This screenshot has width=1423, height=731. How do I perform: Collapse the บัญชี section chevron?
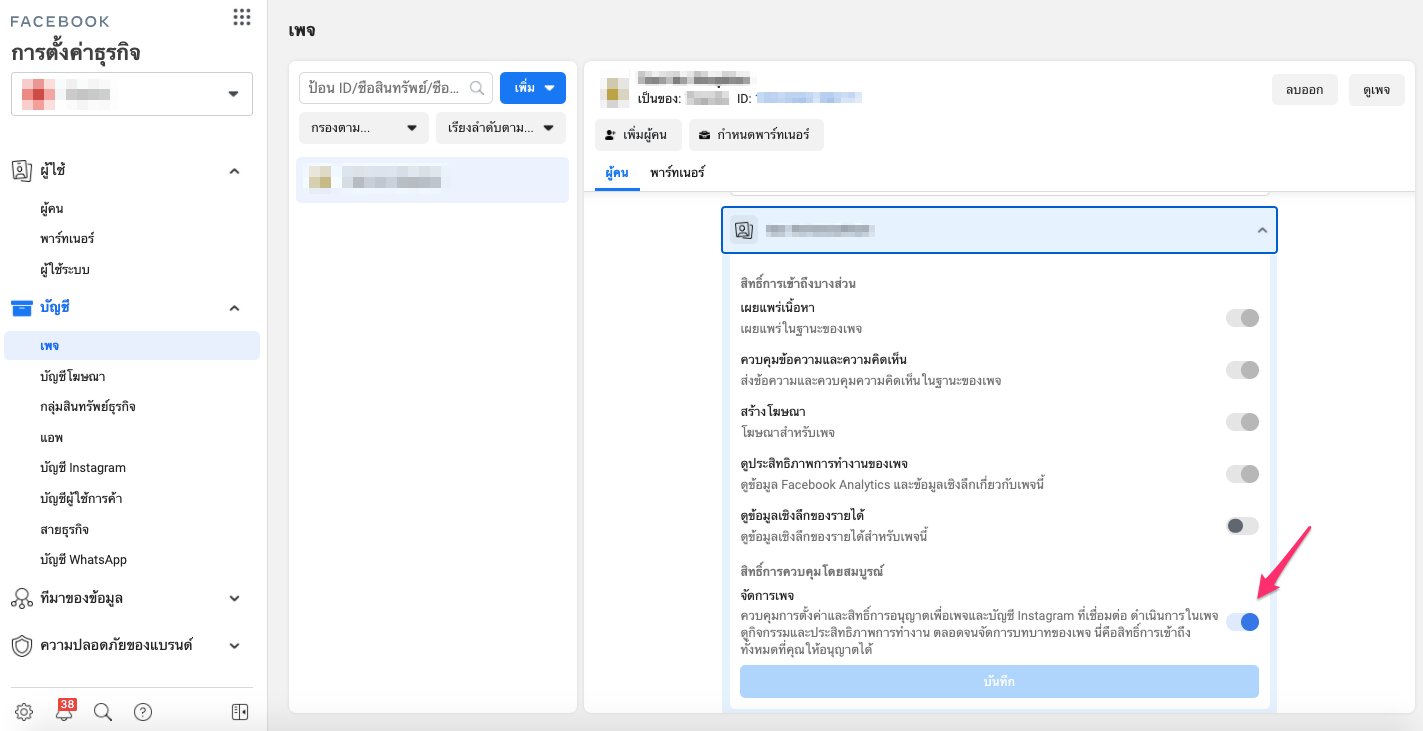pyautogui.click(x=235, y=308)
